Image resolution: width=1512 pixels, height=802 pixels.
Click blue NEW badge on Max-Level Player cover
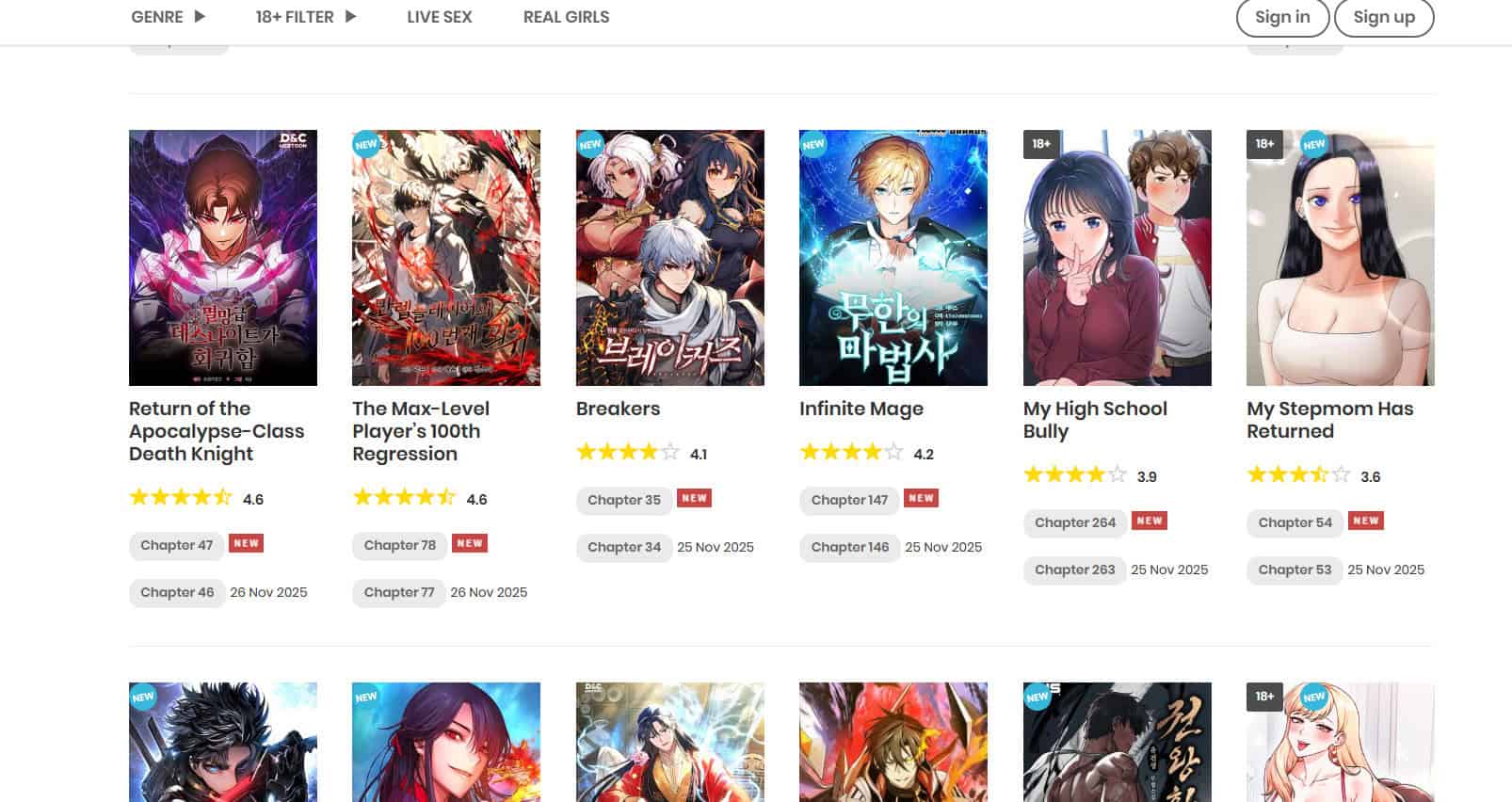(x=366, y=144)
